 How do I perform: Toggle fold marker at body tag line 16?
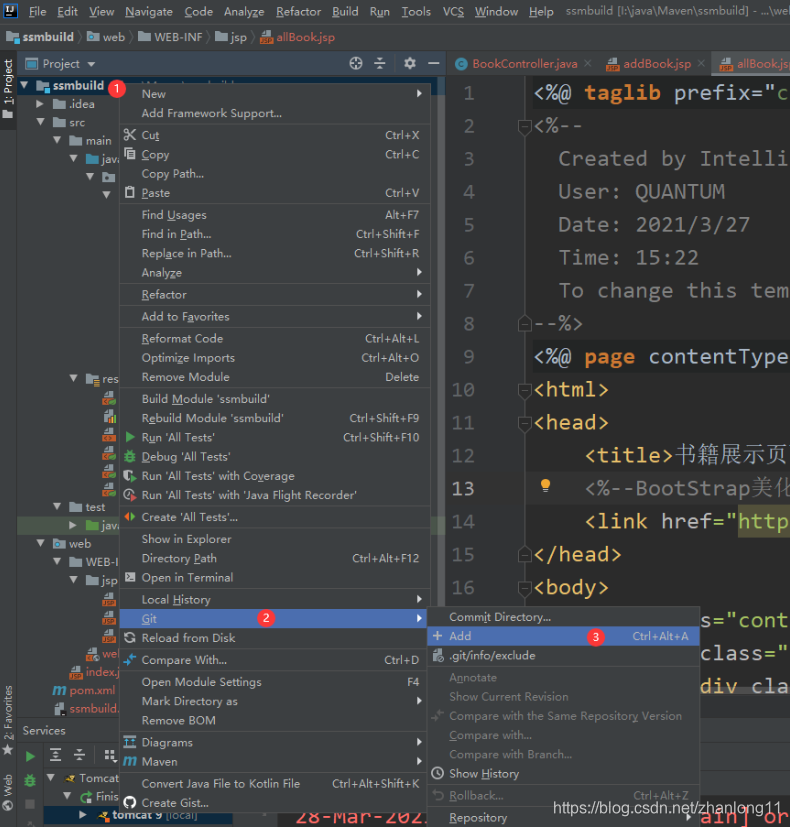(524, 588)
